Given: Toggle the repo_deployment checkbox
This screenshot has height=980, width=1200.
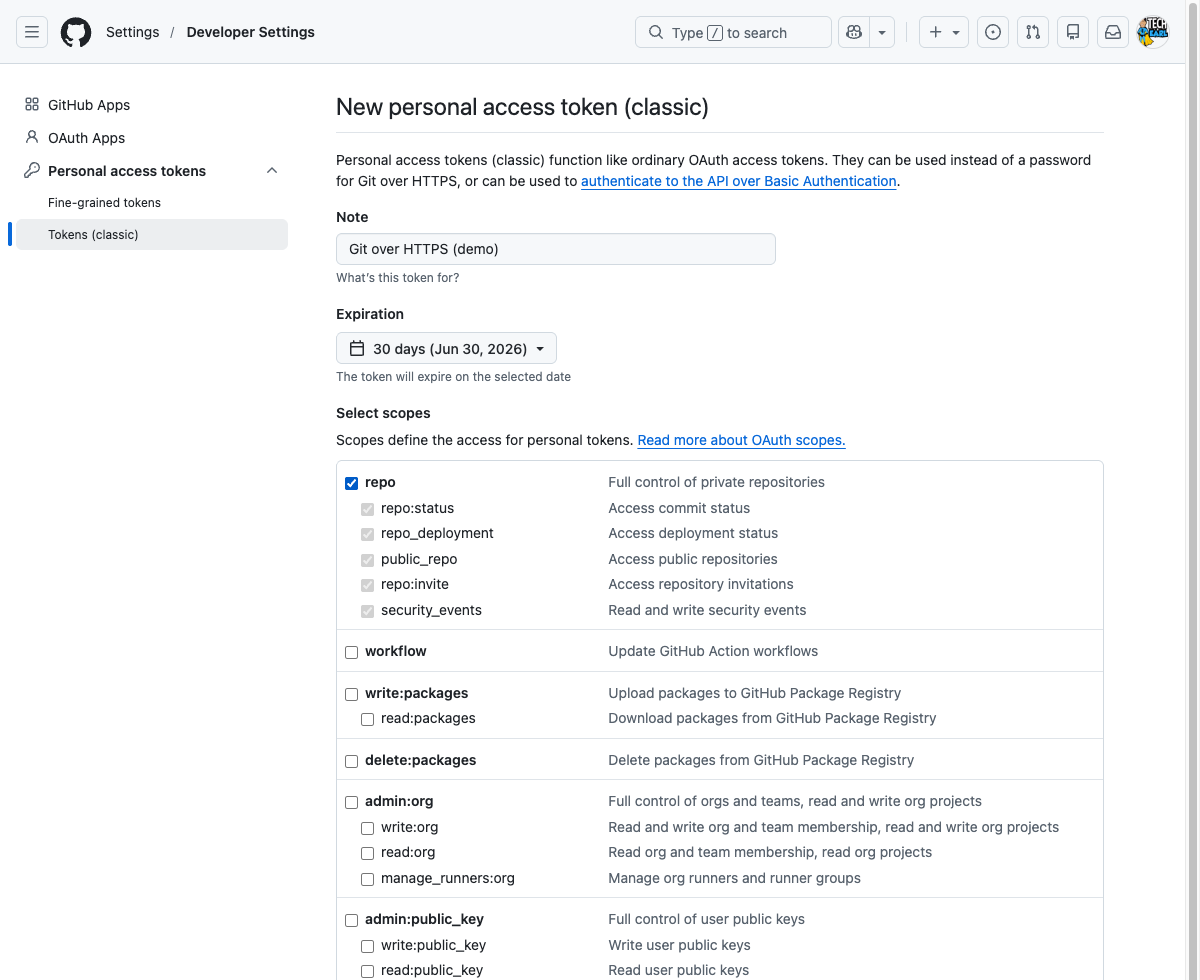Looking at the screenshot, I should (367, 534).
